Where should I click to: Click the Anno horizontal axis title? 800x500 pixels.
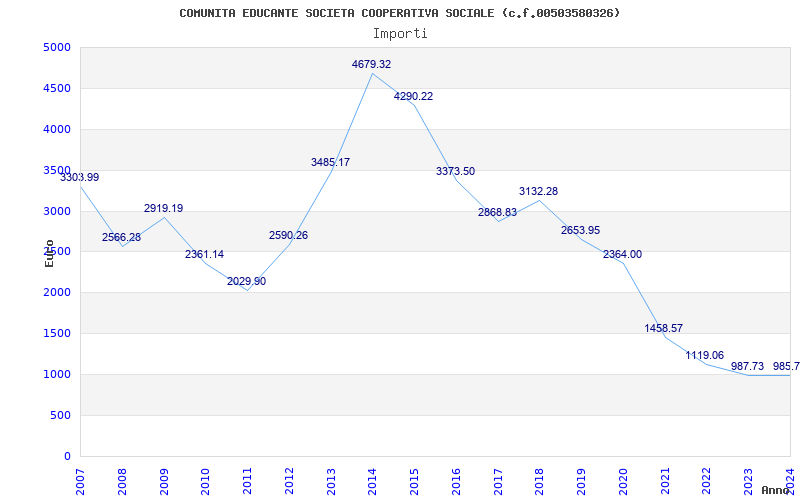(x=775, y=490)
